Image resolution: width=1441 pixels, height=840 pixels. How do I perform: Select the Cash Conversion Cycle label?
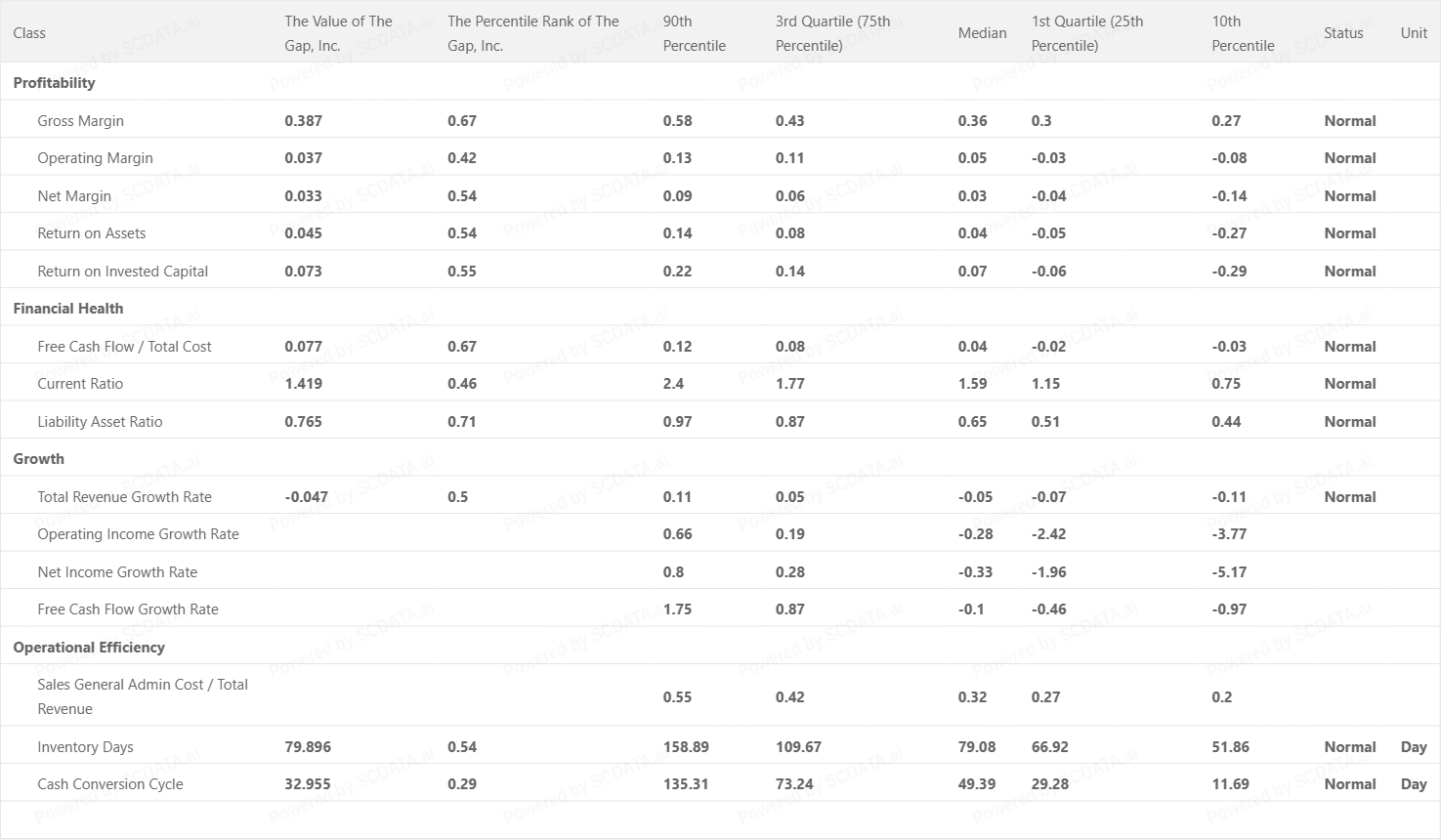(110, 784)
